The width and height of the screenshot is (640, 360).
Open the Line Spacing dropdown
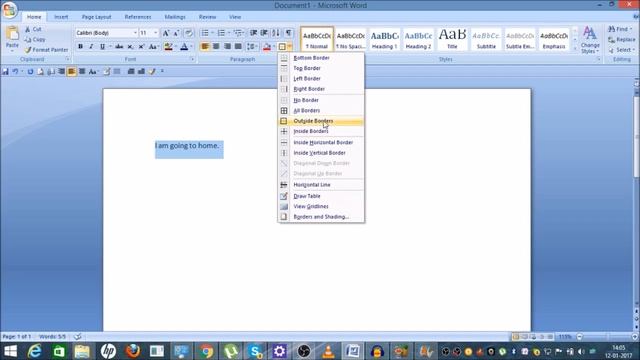pos(252,47)
